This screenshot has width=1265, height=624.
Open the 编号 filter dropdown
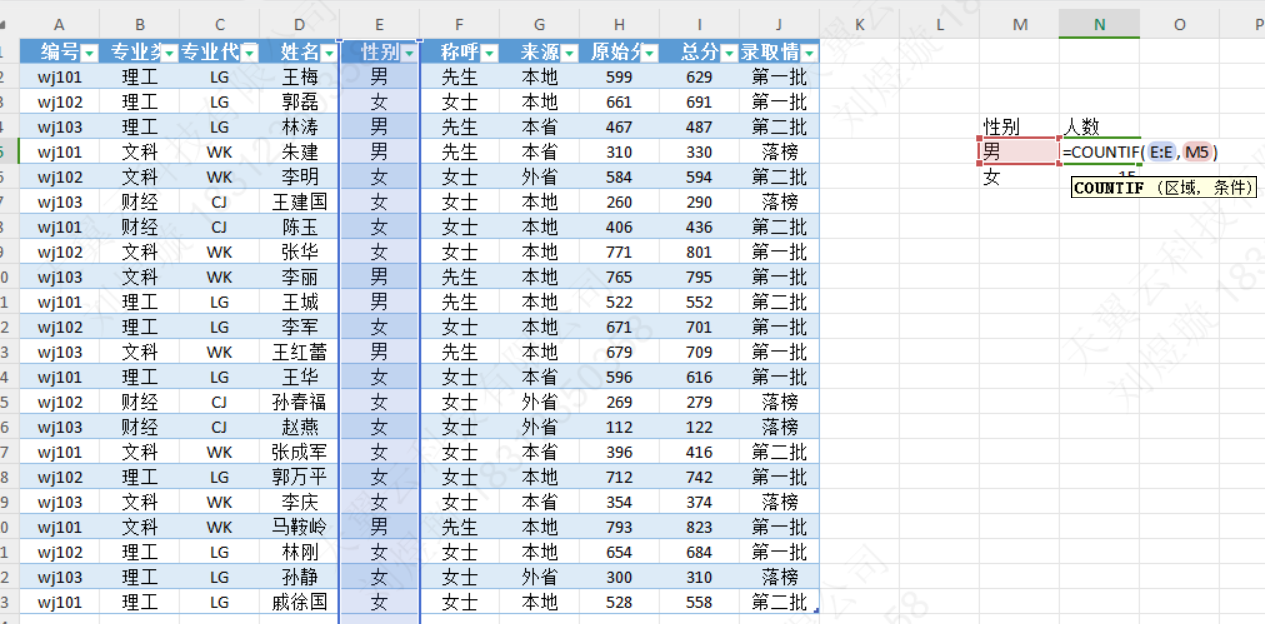(x=89, y=53)
